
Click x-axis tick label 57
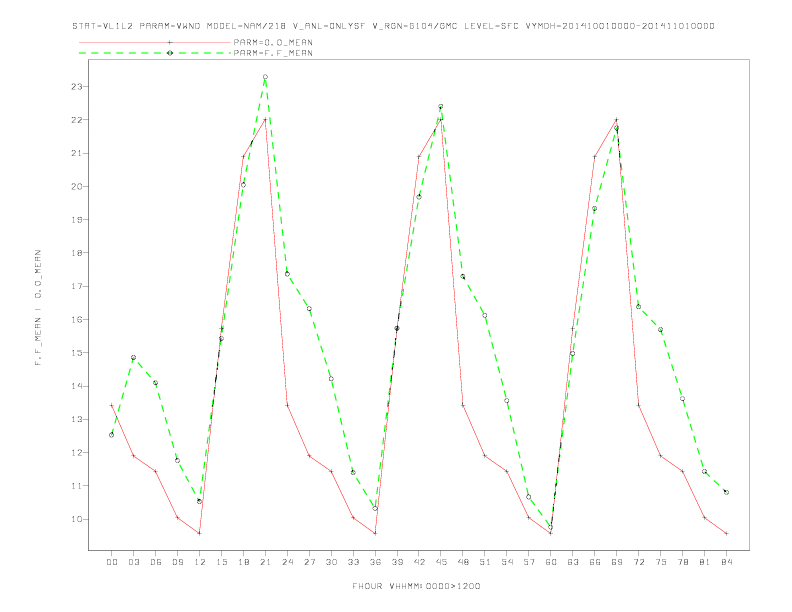529,562
